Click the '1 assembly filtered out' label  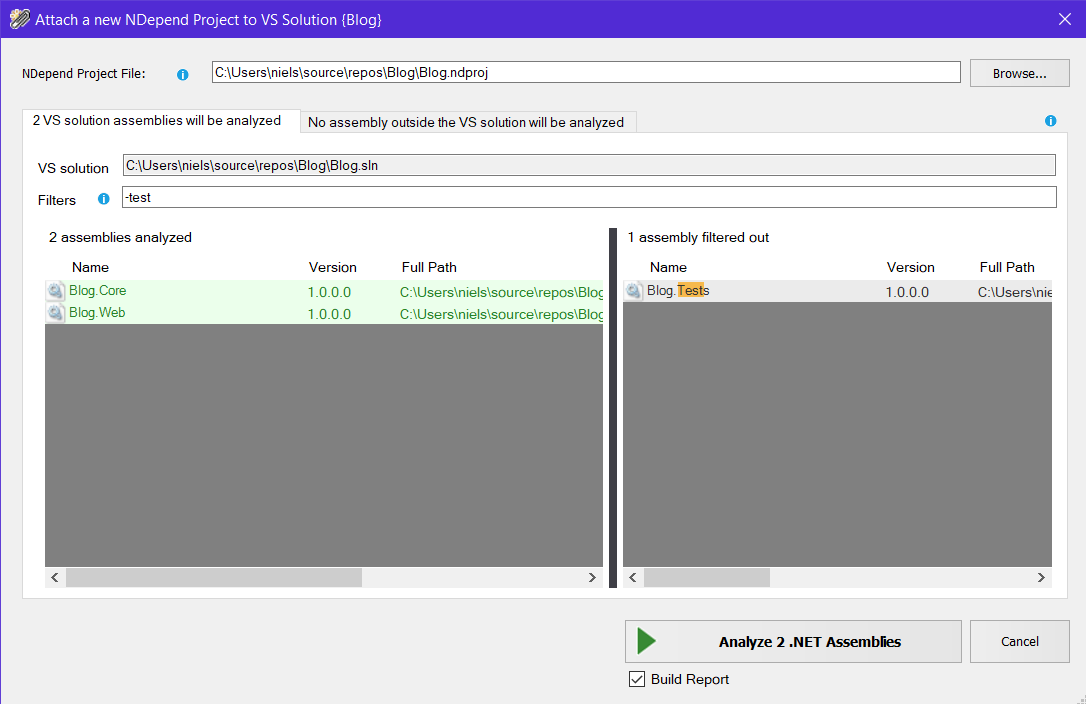[698, 237]
